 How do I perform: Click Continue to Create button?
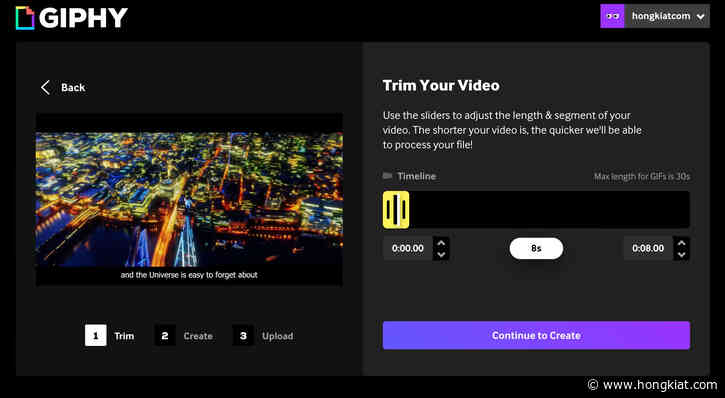536,336
